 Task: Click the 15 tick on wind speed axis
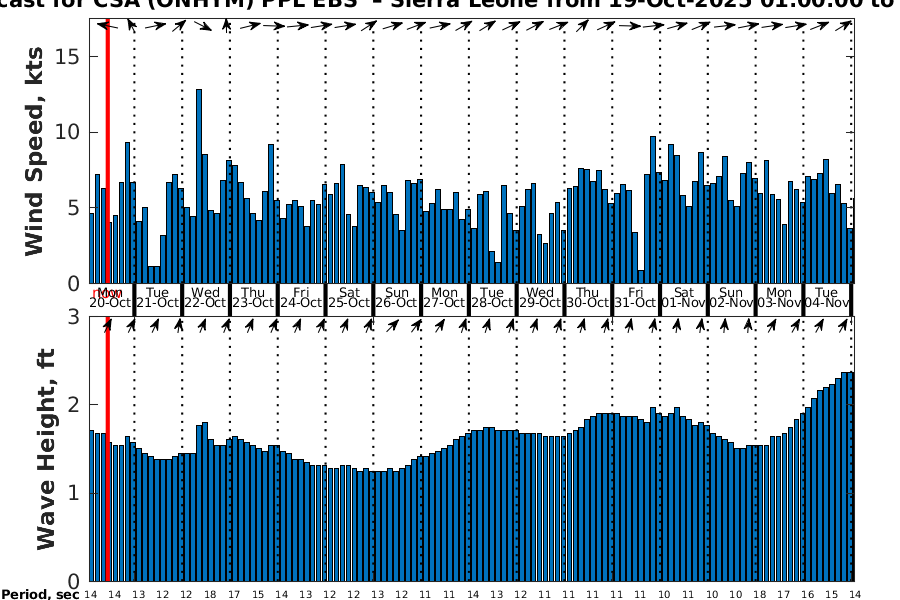coord(68,56)
